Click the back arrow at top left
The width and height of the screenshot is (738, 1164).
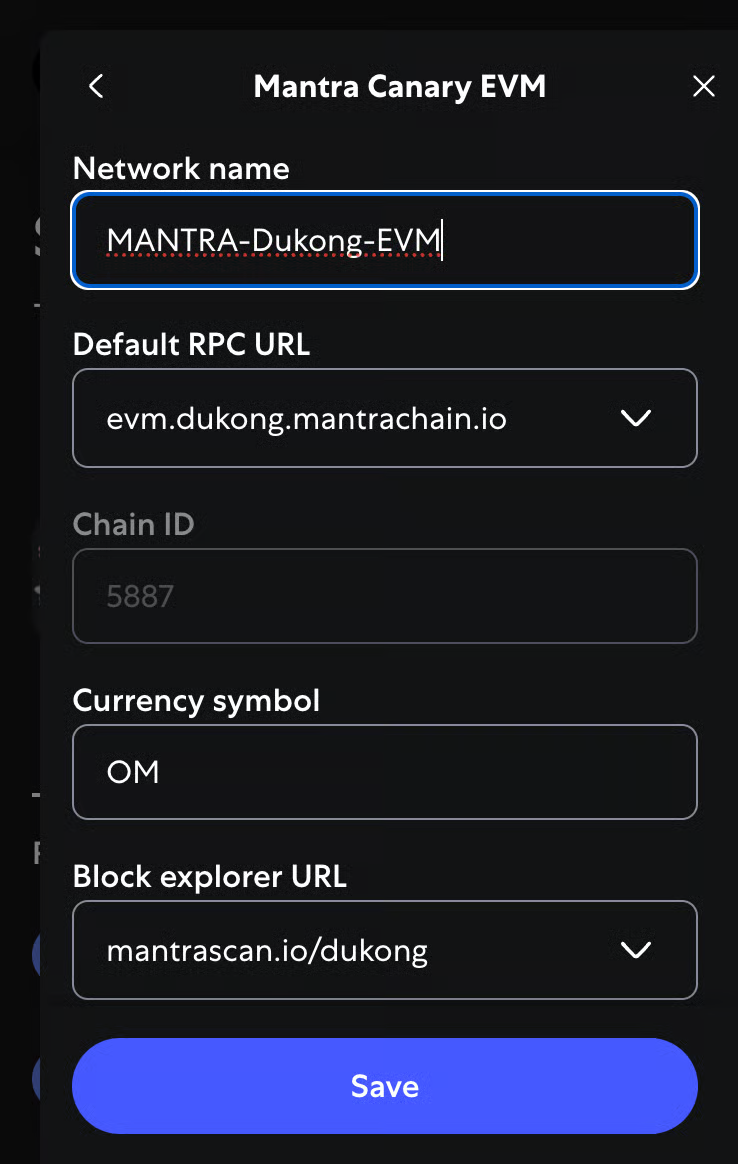tap(95, 86)
